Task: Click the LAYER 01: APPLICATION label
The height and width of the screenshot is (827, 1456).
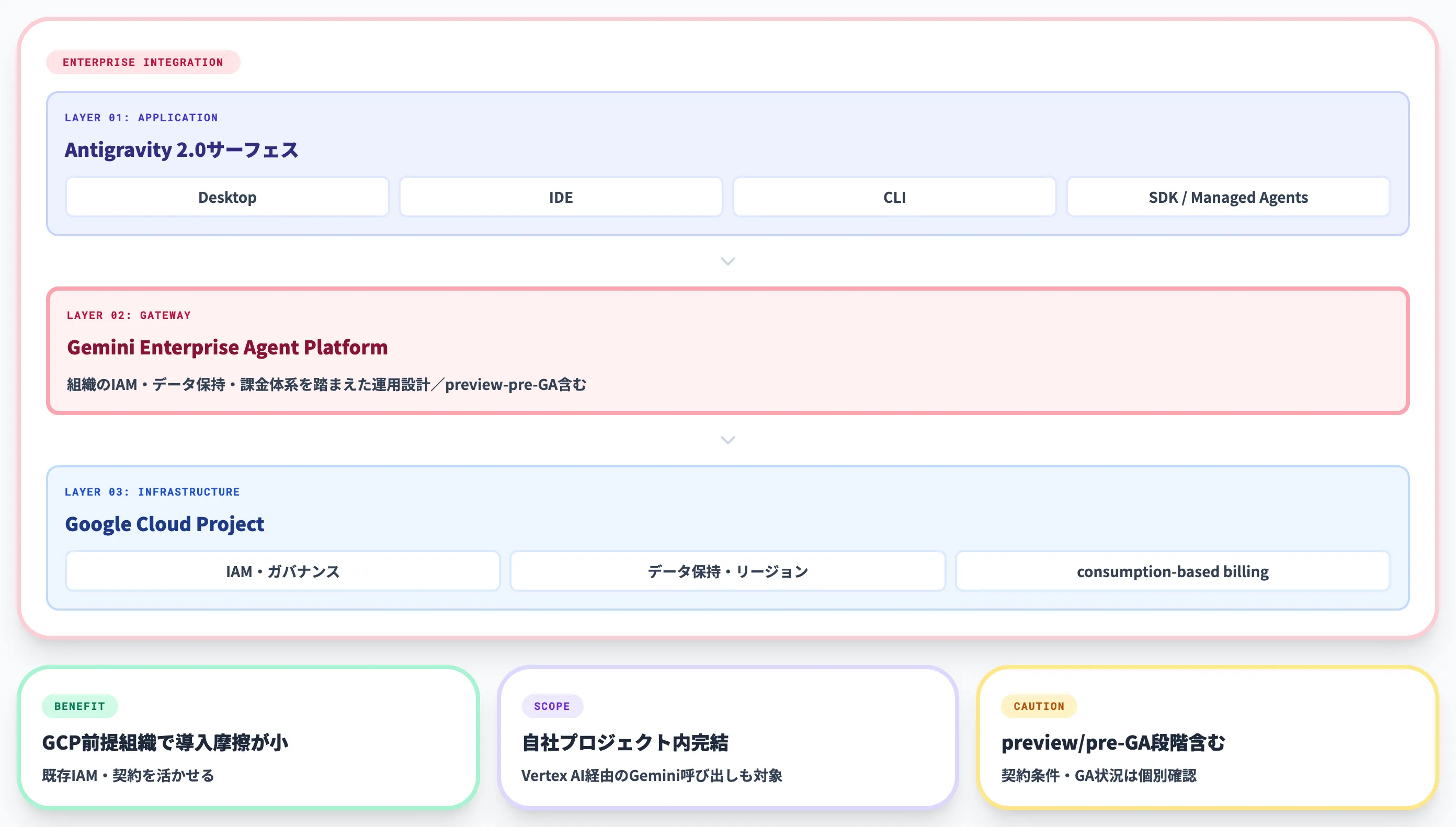Action: [141, 118]
